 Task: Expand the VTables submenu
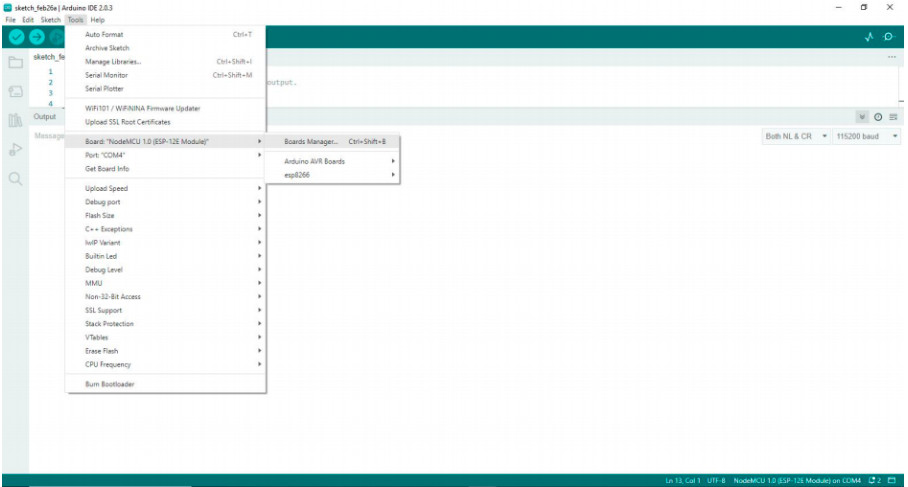tap(166, 338)
